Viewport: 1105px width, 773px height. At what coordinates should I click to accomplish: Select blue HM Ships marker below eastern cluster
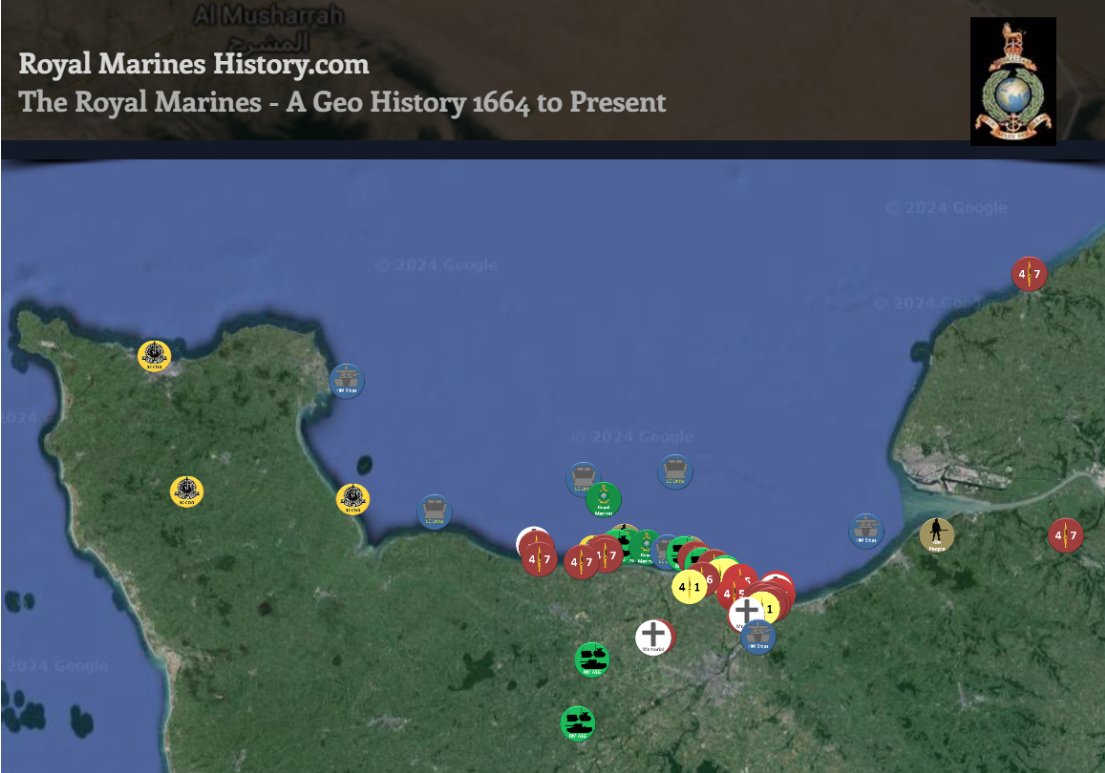coord(758,637)
